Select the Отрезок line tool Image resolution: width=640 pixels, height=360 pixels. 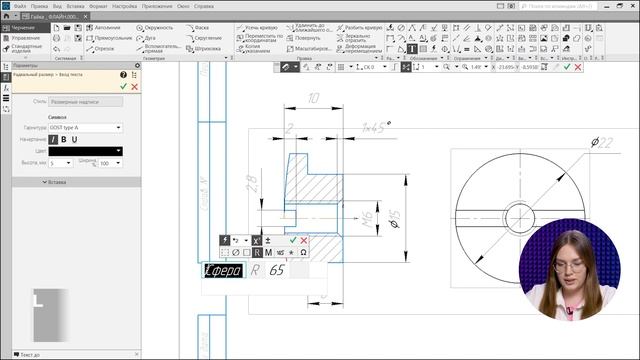pos(100,49)
